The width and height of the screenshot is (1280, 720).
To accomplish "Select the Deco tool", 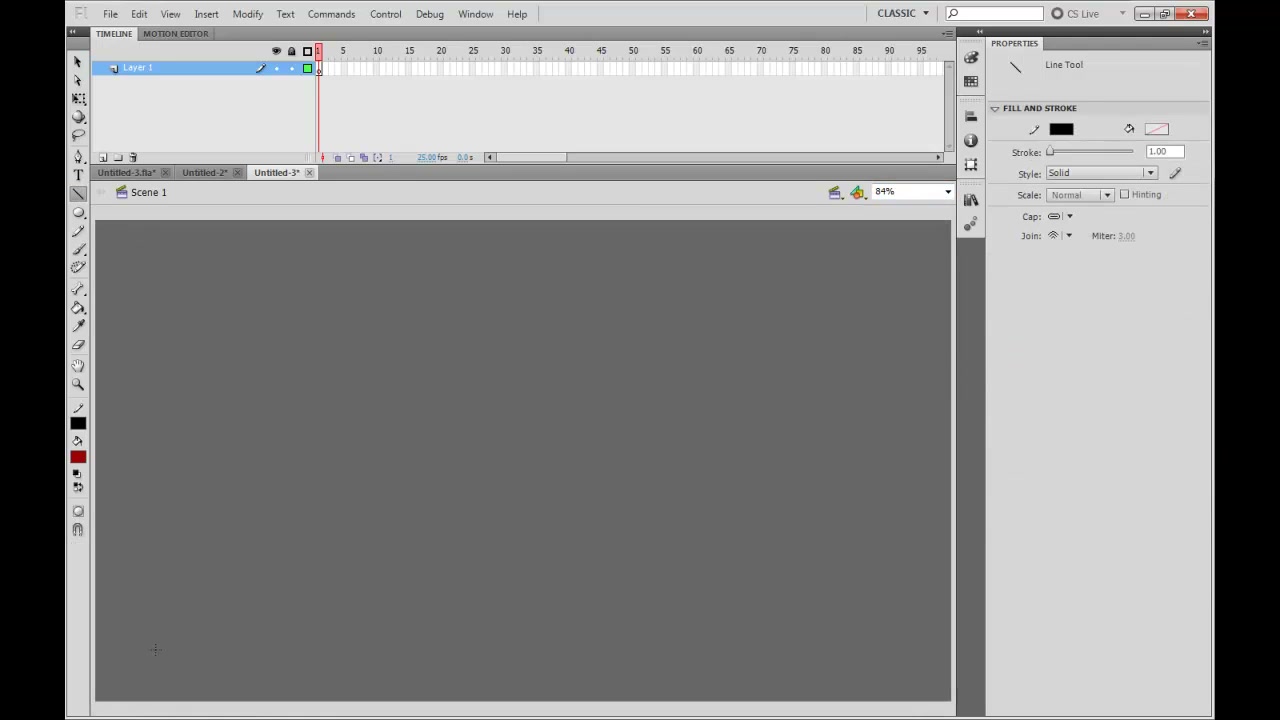I will coord(78,268).
